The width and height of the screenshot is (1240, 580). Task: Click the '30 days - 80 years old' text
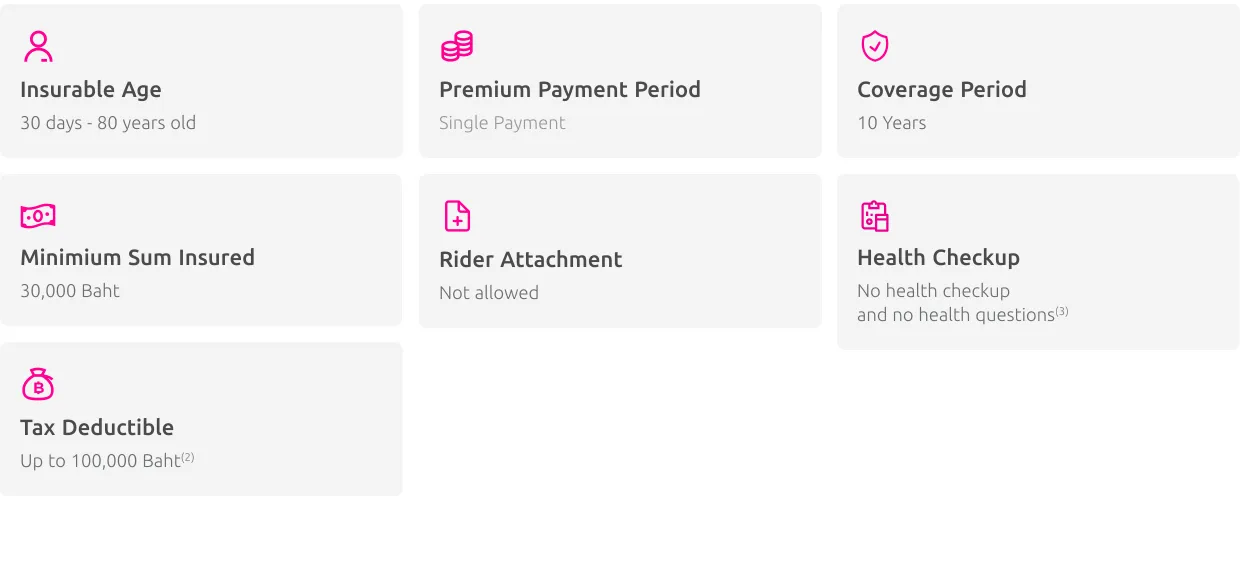pyautogui.click(x=108, y=123)
